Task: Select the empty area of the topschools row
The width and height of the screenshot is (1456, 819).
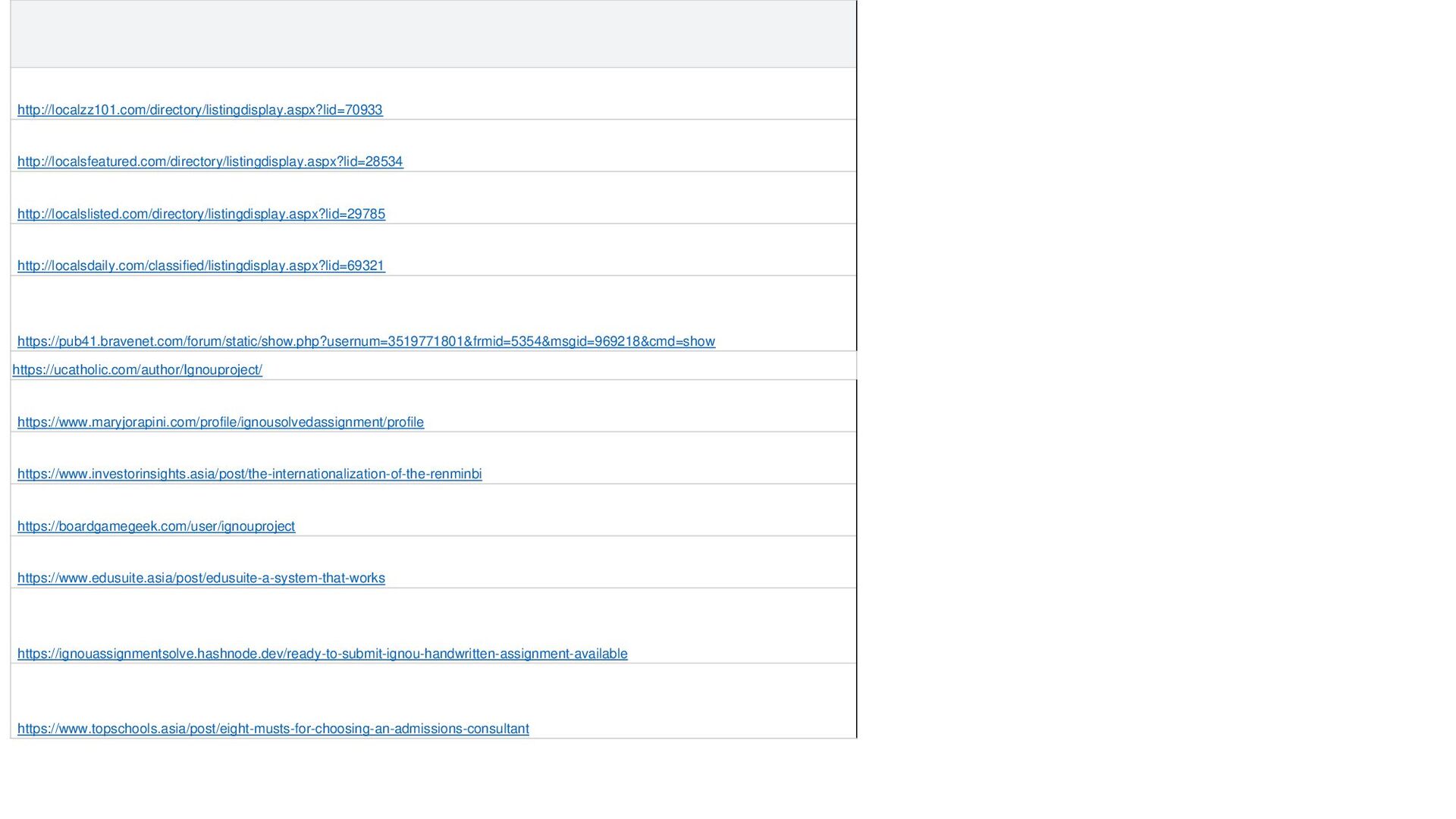Action: click(x=690, y=703)
